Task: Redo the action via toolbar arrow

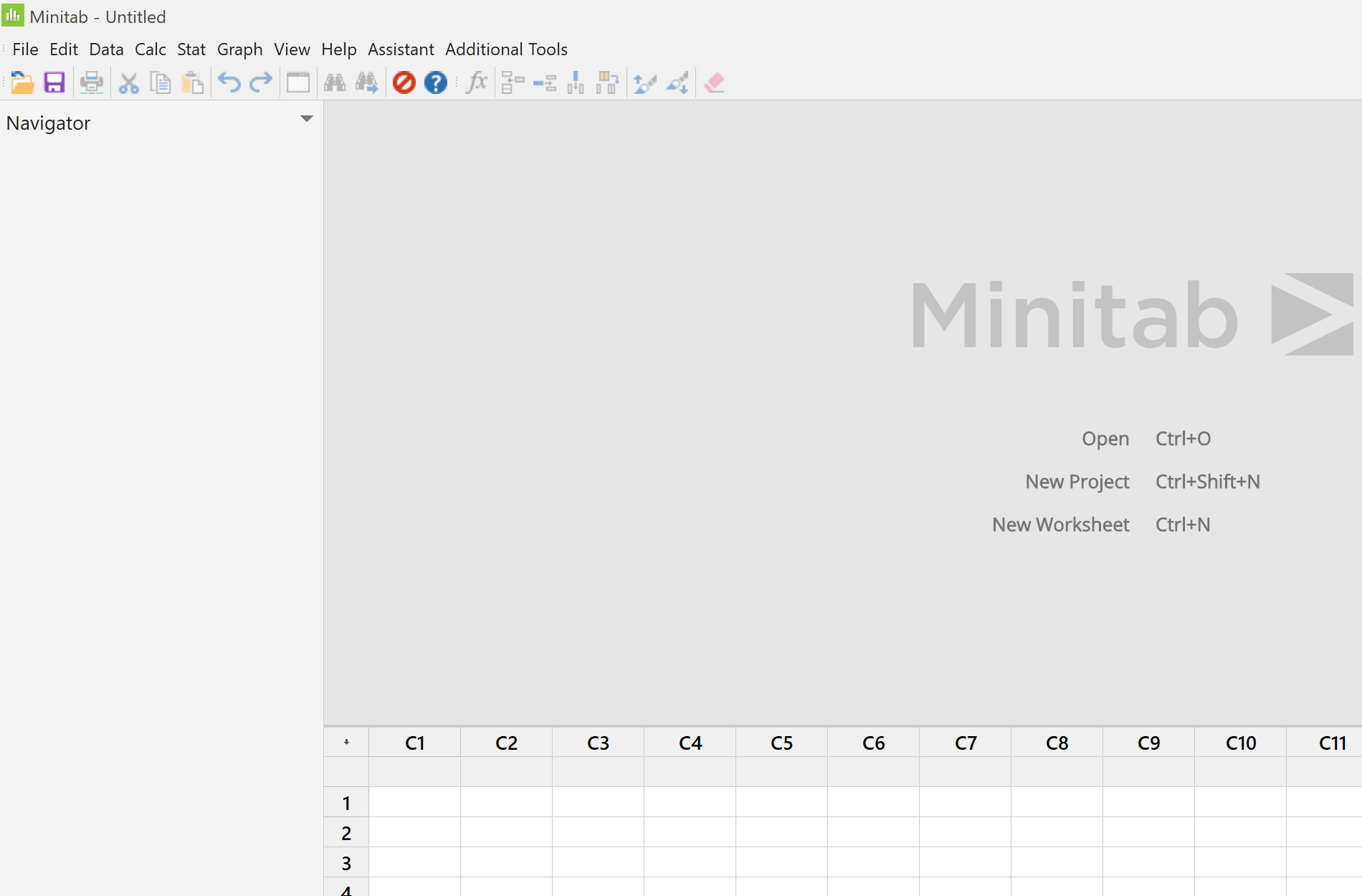Action: point(261,82)
